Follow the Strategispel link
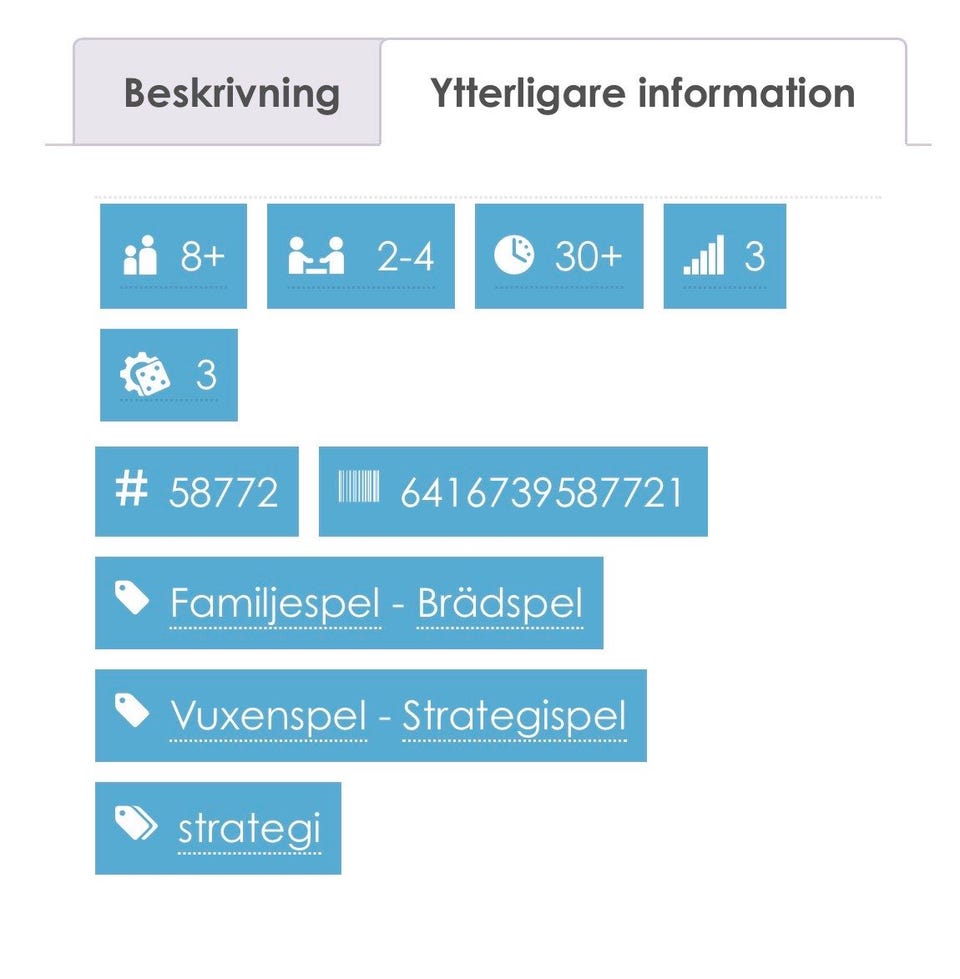This screenshot has height=979, width=960. (514, 716)
